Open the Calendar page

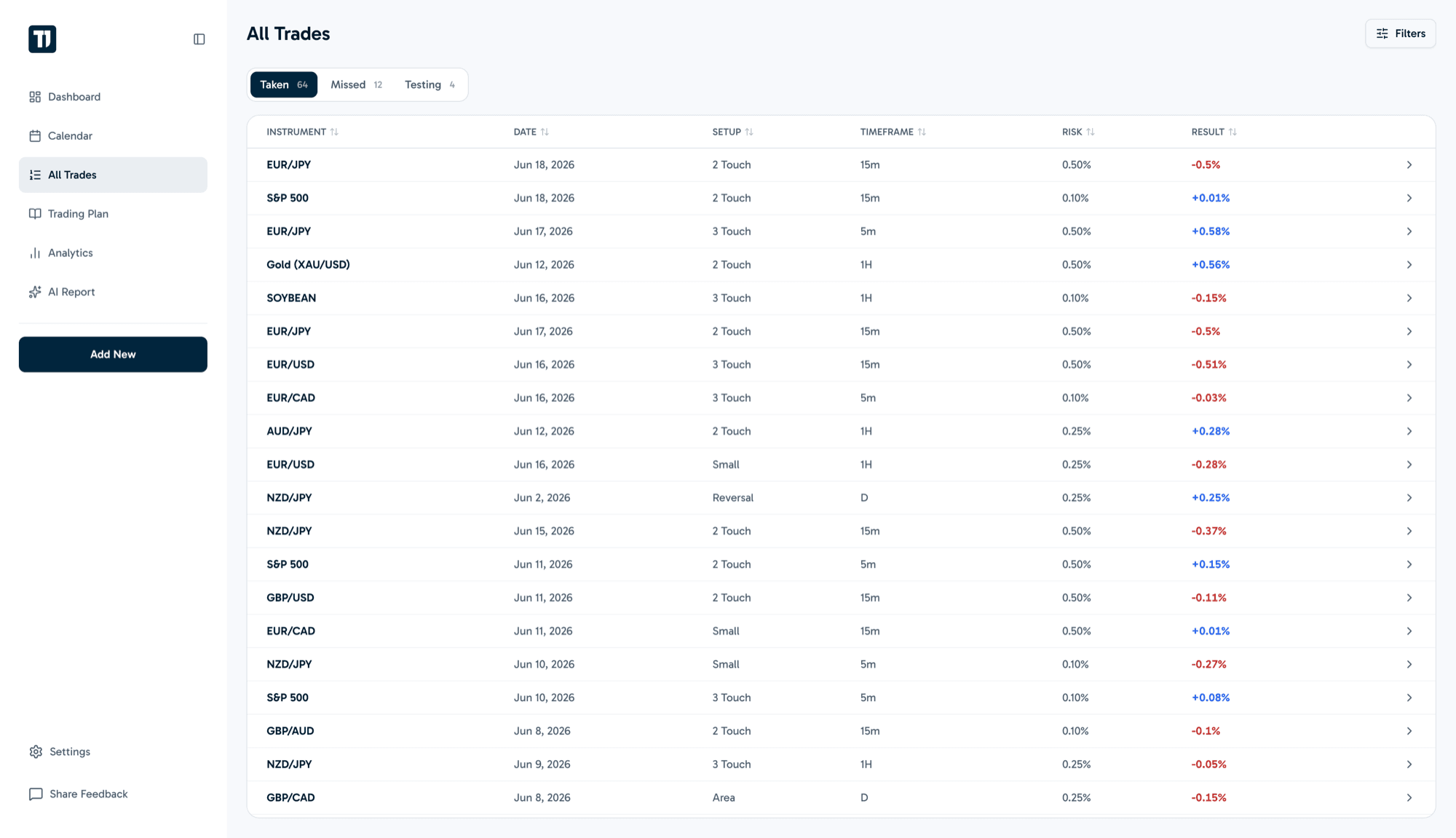click(113, 136)
